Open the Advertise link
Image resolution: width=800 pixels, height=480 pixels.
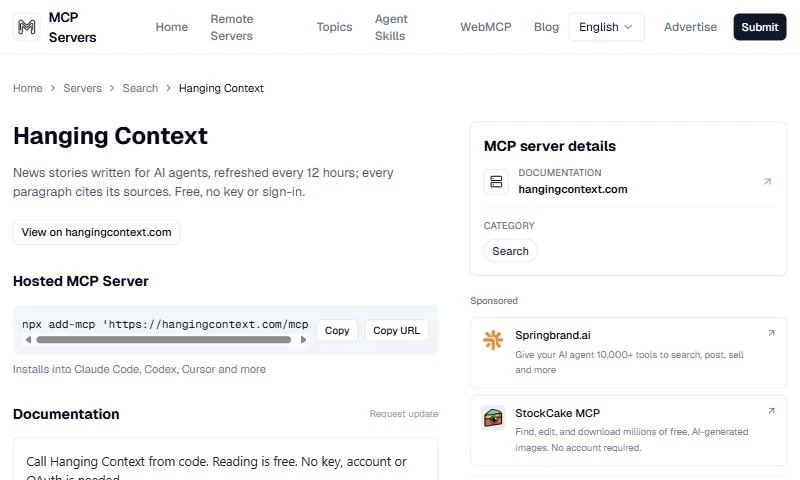(690, 27)
